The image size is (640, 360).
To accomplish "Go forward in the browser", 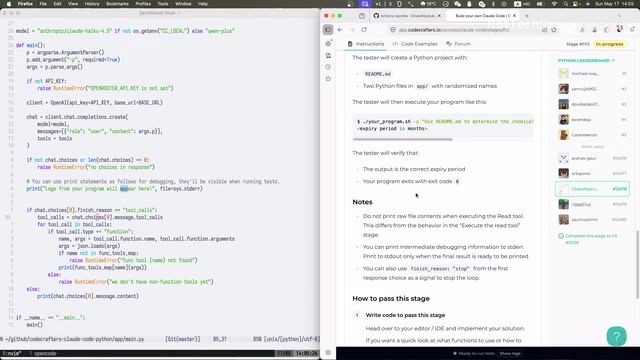I will [352, 30].
